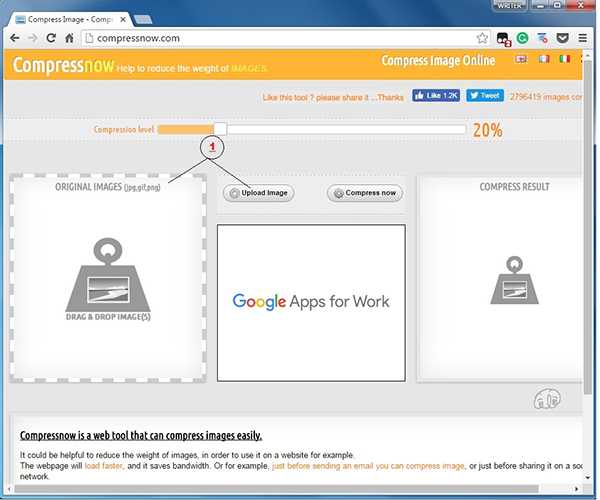
Task: Click heading 'Compressnow is a web tool'
Action: point(141,435)
